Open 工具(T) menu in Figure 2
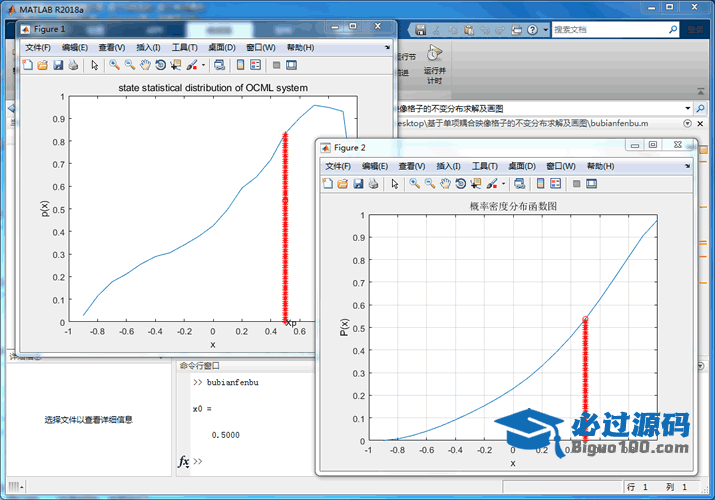Viewport: 715px width, 500px height. [x=485, y=166]
